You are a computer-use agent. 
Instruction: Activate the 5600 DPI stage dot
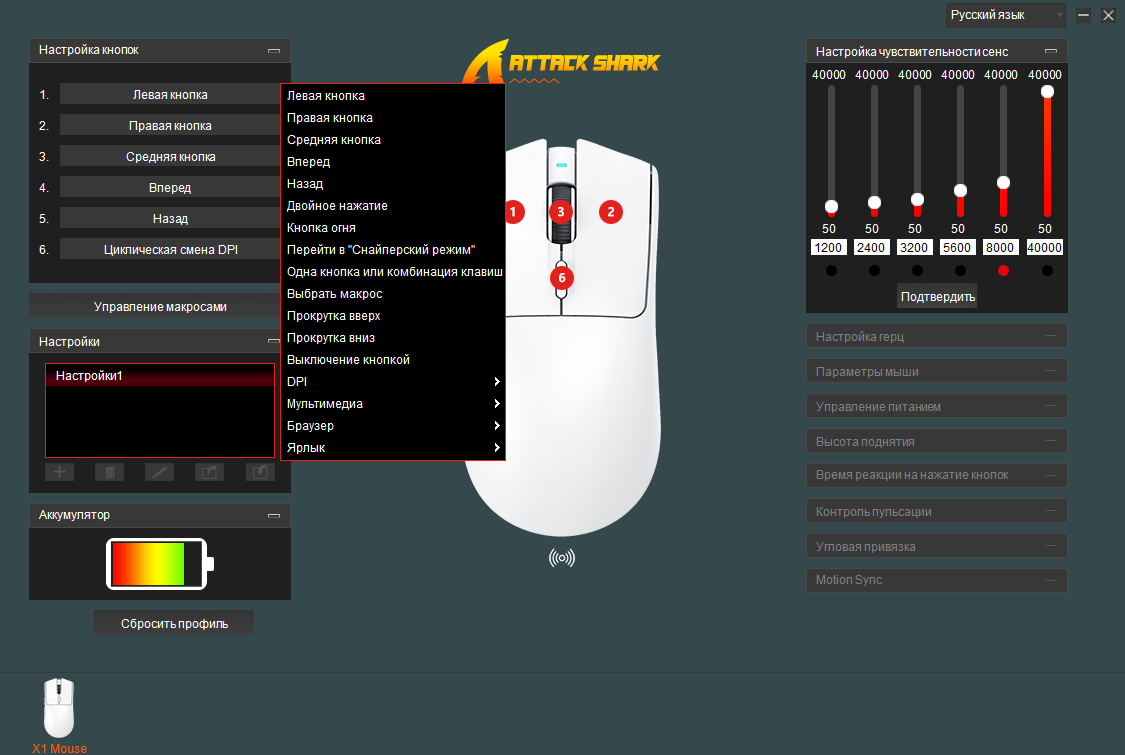point(960,271)
